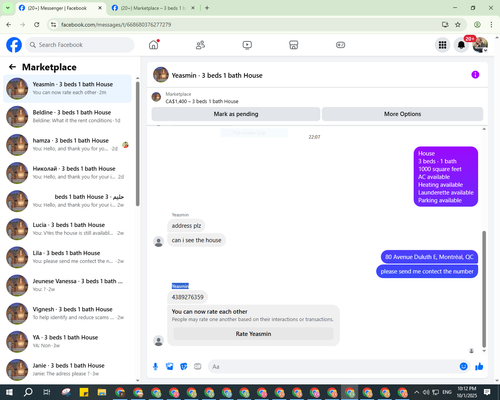This screenshot has width=500, height=400.
Task: Click the message input field Aa
Action: [333, 367]
